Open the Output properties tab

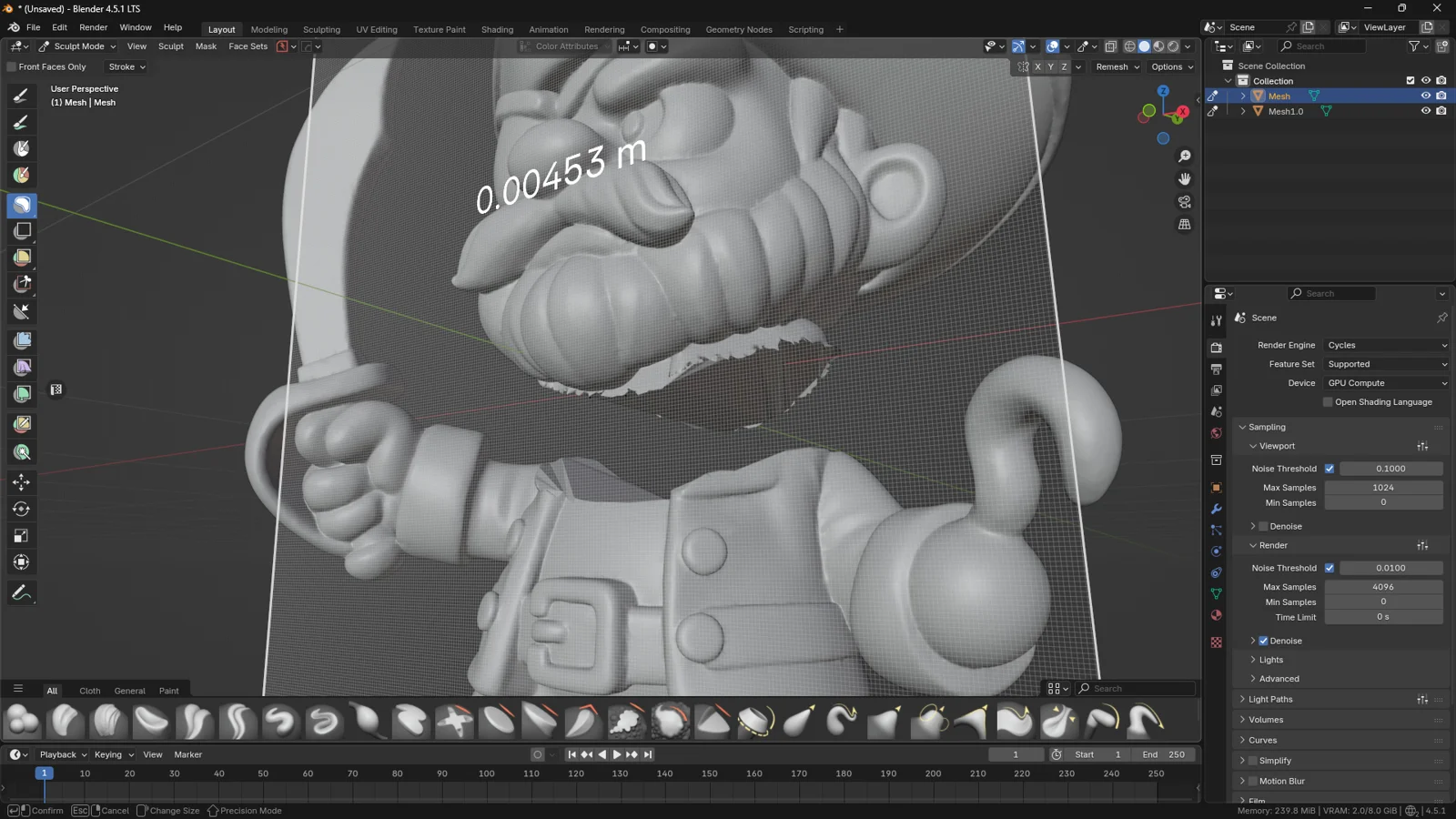pos(1216,369)
